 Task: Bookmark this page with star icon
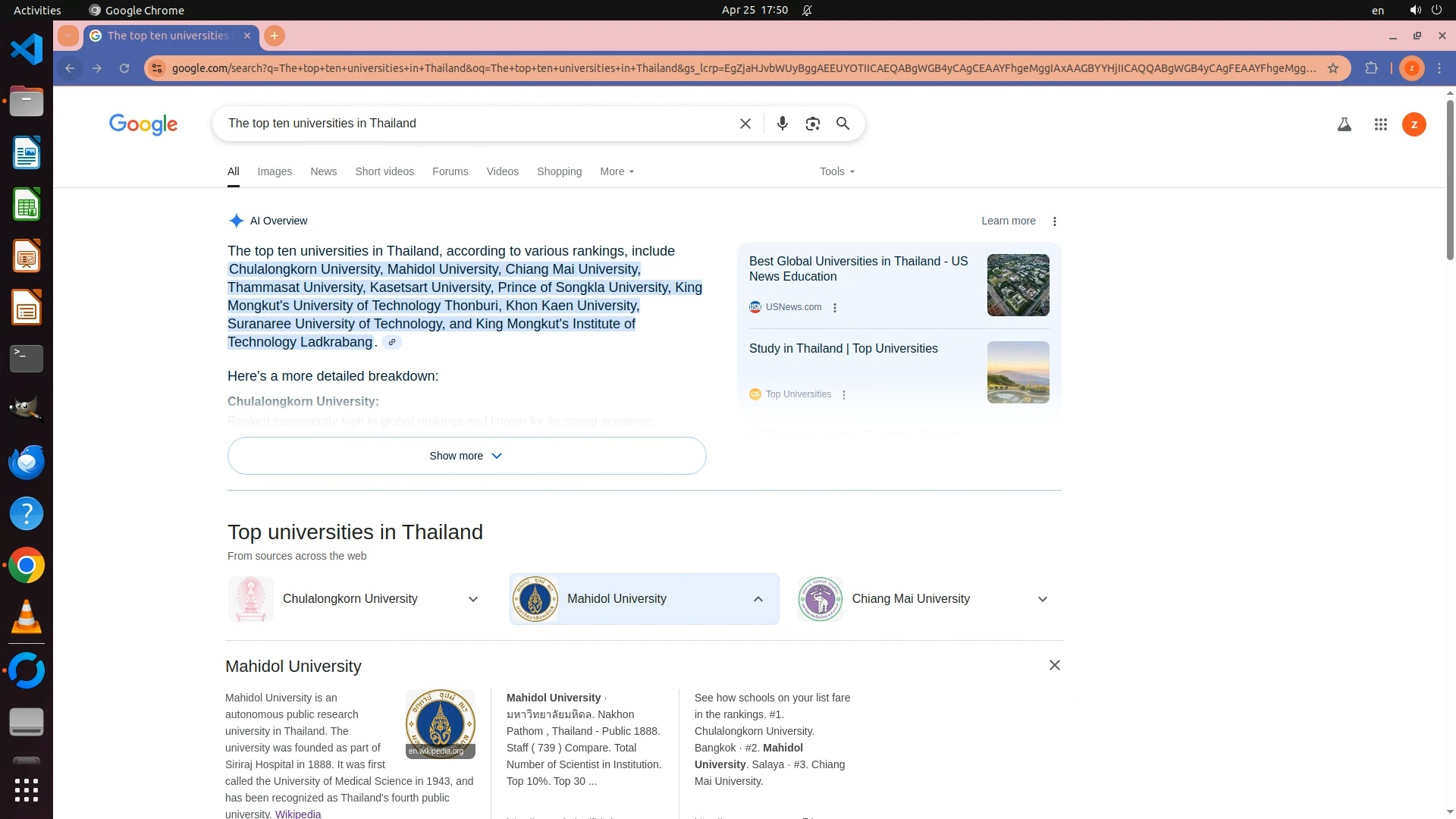(x=1333, y=68)
